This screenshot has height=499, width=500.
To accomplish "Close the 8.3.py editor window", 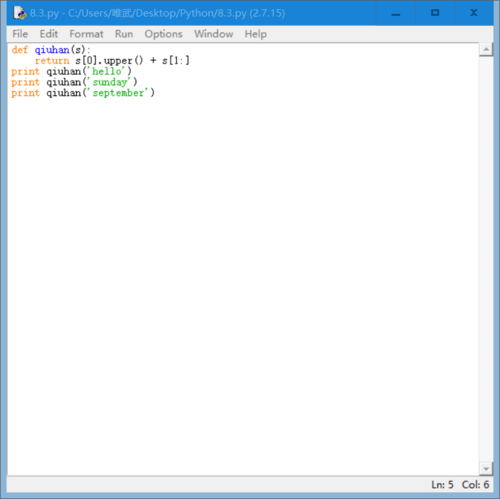I will (x=474, y=13).
